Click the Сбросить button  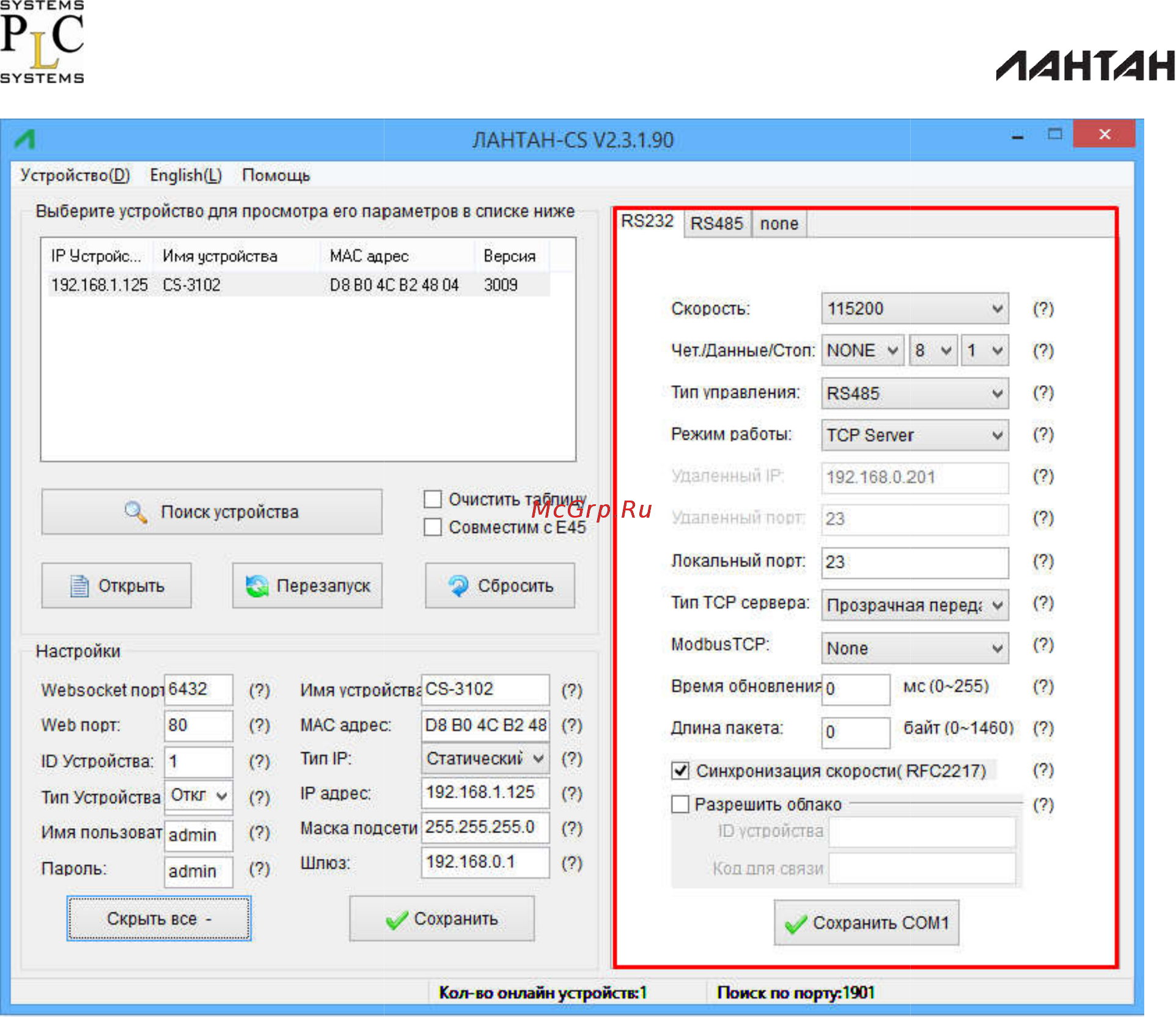click(x=500, y=586)
